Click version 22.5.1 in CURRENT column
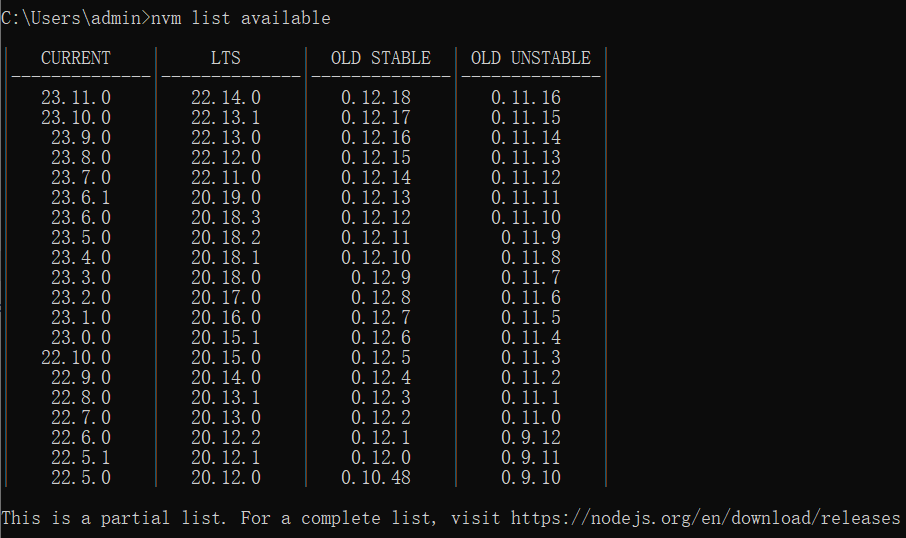Screen dimensions: 906x538 81,458
